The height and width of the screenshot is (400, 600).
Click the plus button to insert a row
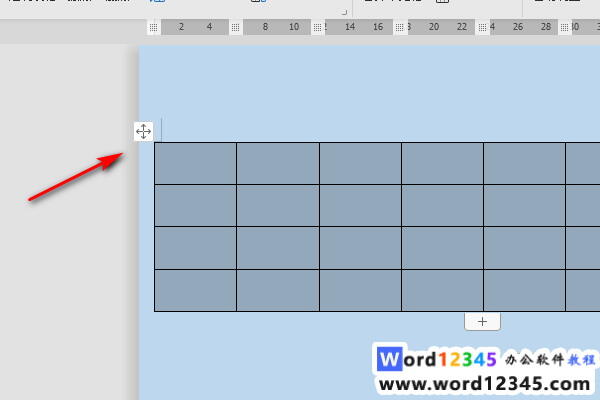pyautogui.click(x=482, y=322)
